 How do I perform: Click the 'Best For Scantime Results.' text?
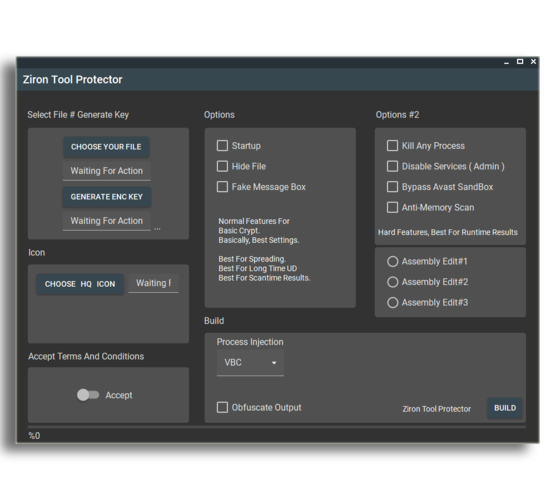pos(264,278)
